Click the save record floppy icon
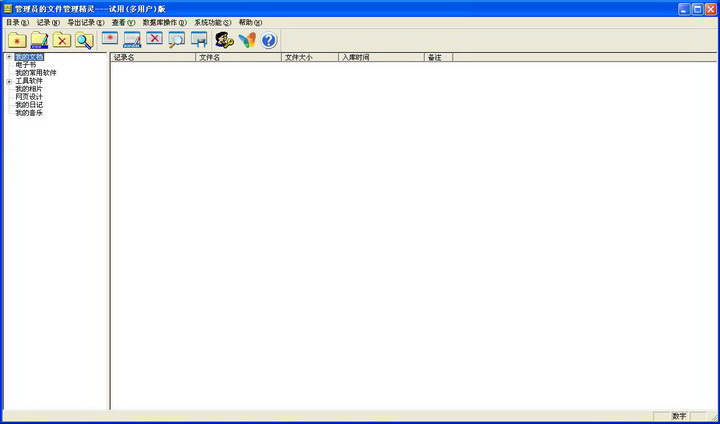This screenshot has height=424, width=720. pyautogui.click(x=199, y=40)
